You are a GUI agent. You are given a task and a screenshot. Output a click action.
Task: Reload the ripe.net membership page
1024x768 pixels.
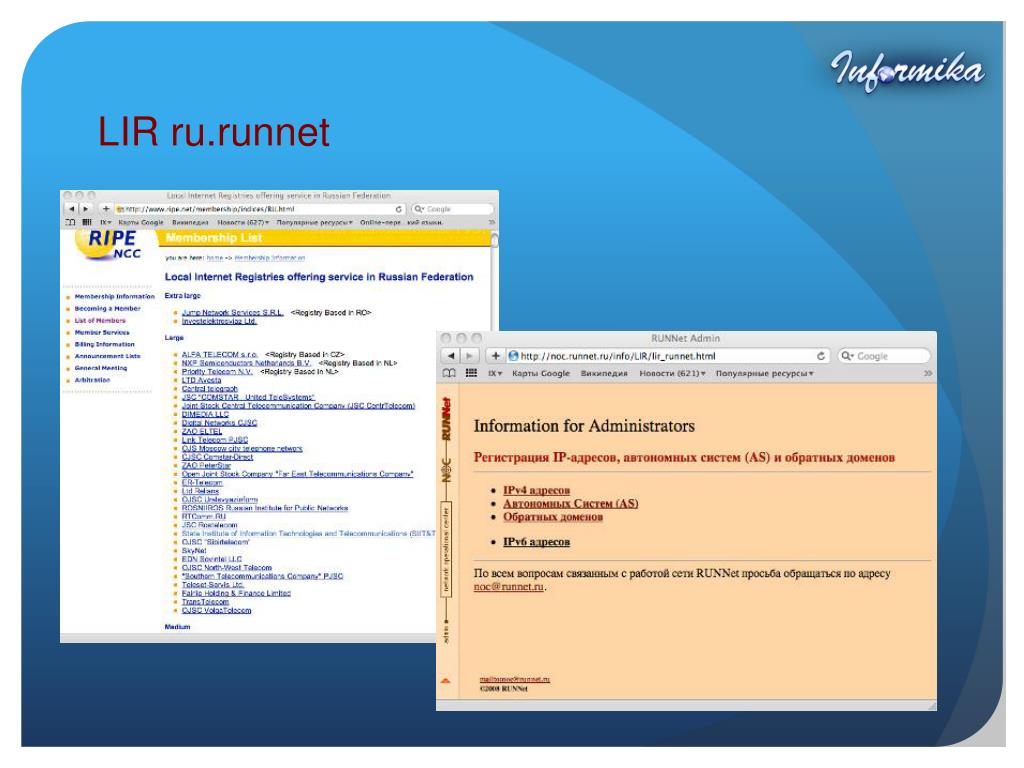tap(398, 209)
